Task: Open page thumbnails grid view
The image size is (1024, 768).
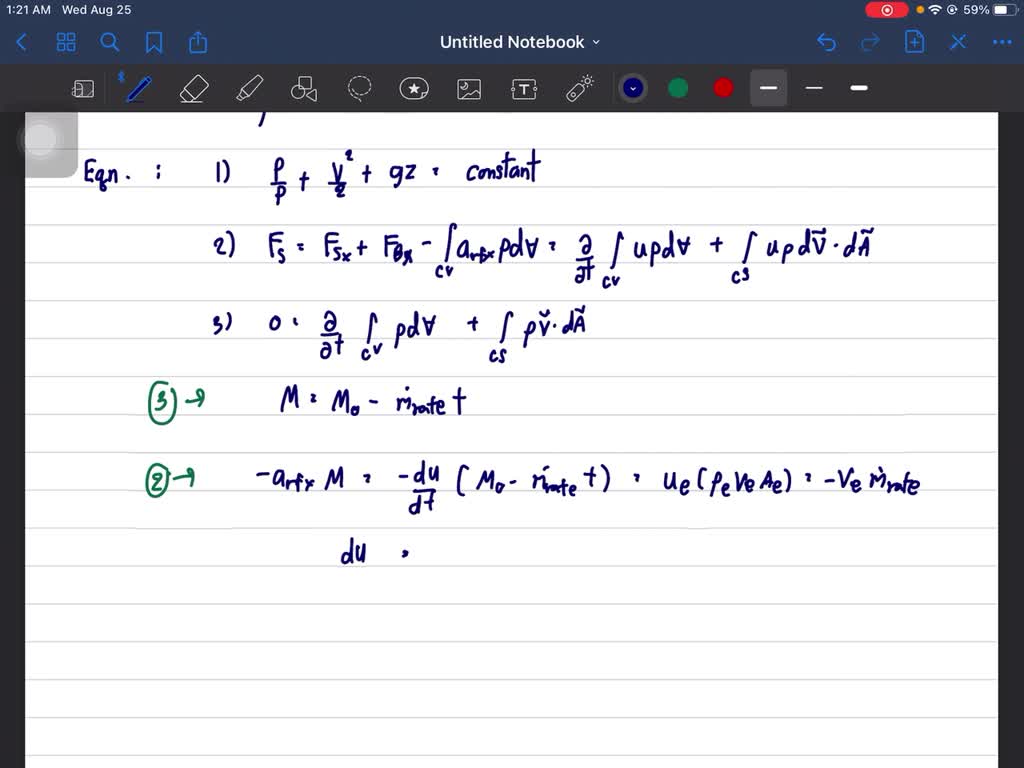Action: pos(66,42)
